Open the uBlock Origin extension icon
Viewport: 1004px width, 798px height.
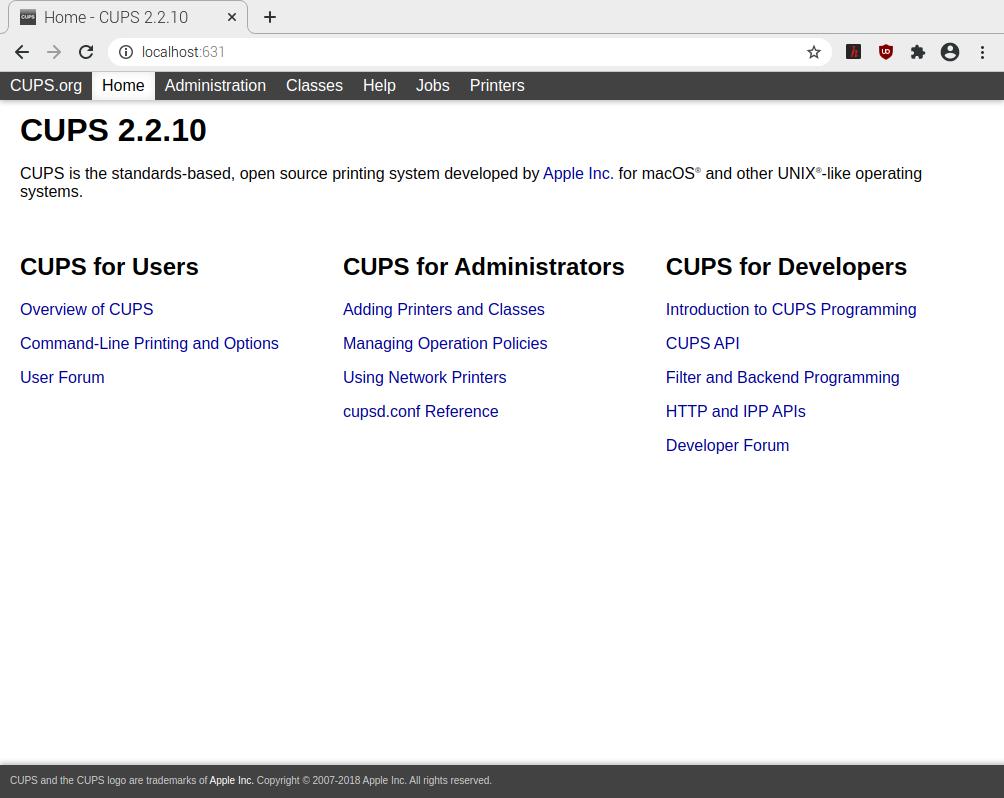[x=885, y=52]
